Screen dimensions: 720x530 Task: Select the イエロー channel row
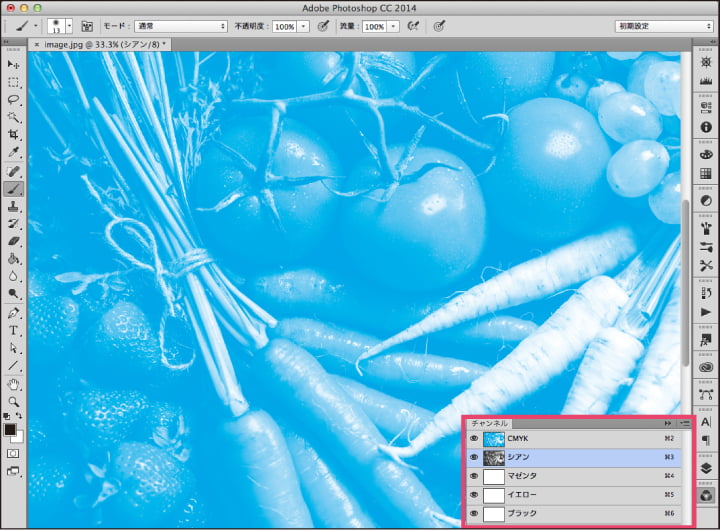(x=580, y=494)
